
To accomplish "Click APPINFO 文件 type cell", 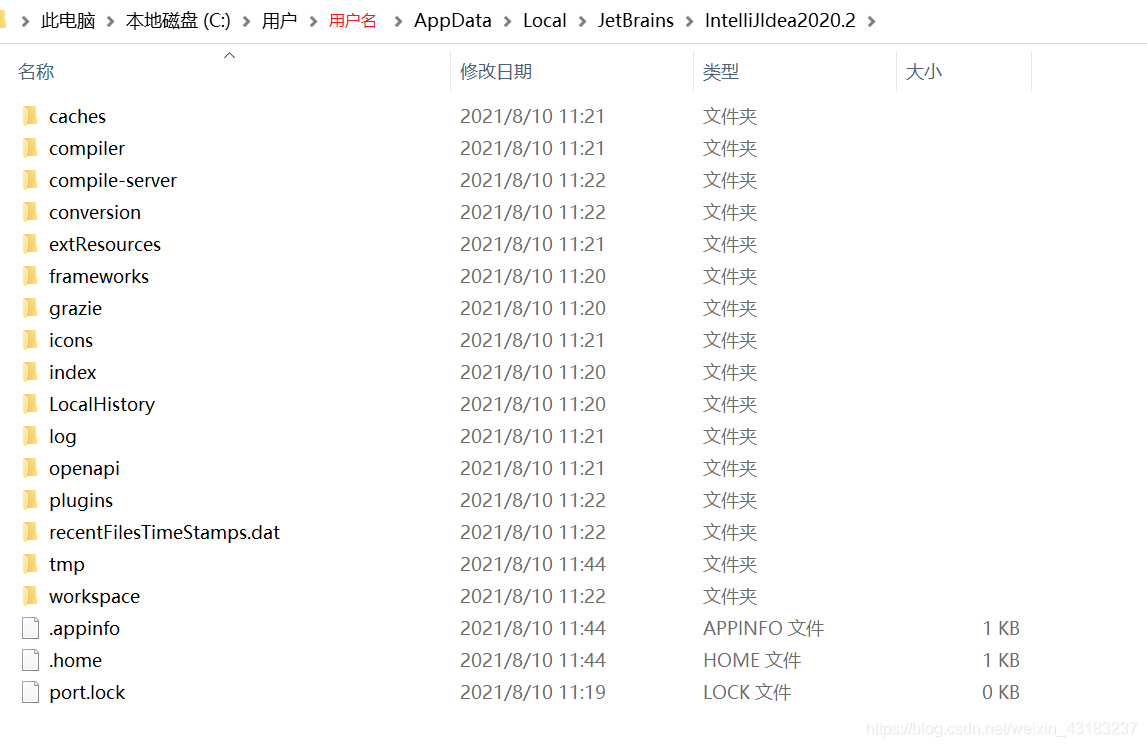I will 764,628.
